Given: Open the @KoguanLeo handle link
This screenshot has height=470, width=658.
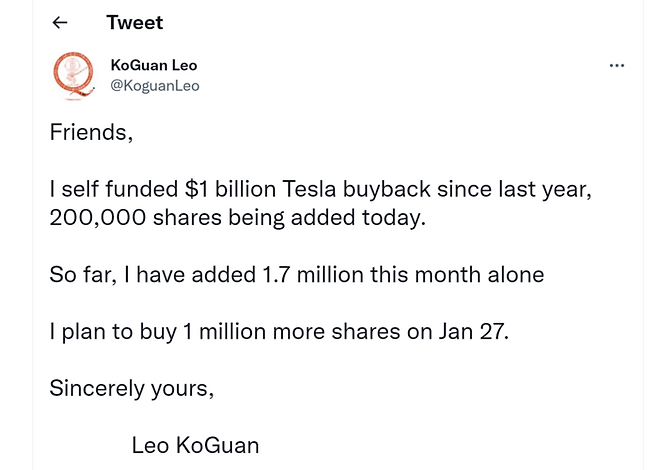Looking at the screenshot, I should pos(154,86).
